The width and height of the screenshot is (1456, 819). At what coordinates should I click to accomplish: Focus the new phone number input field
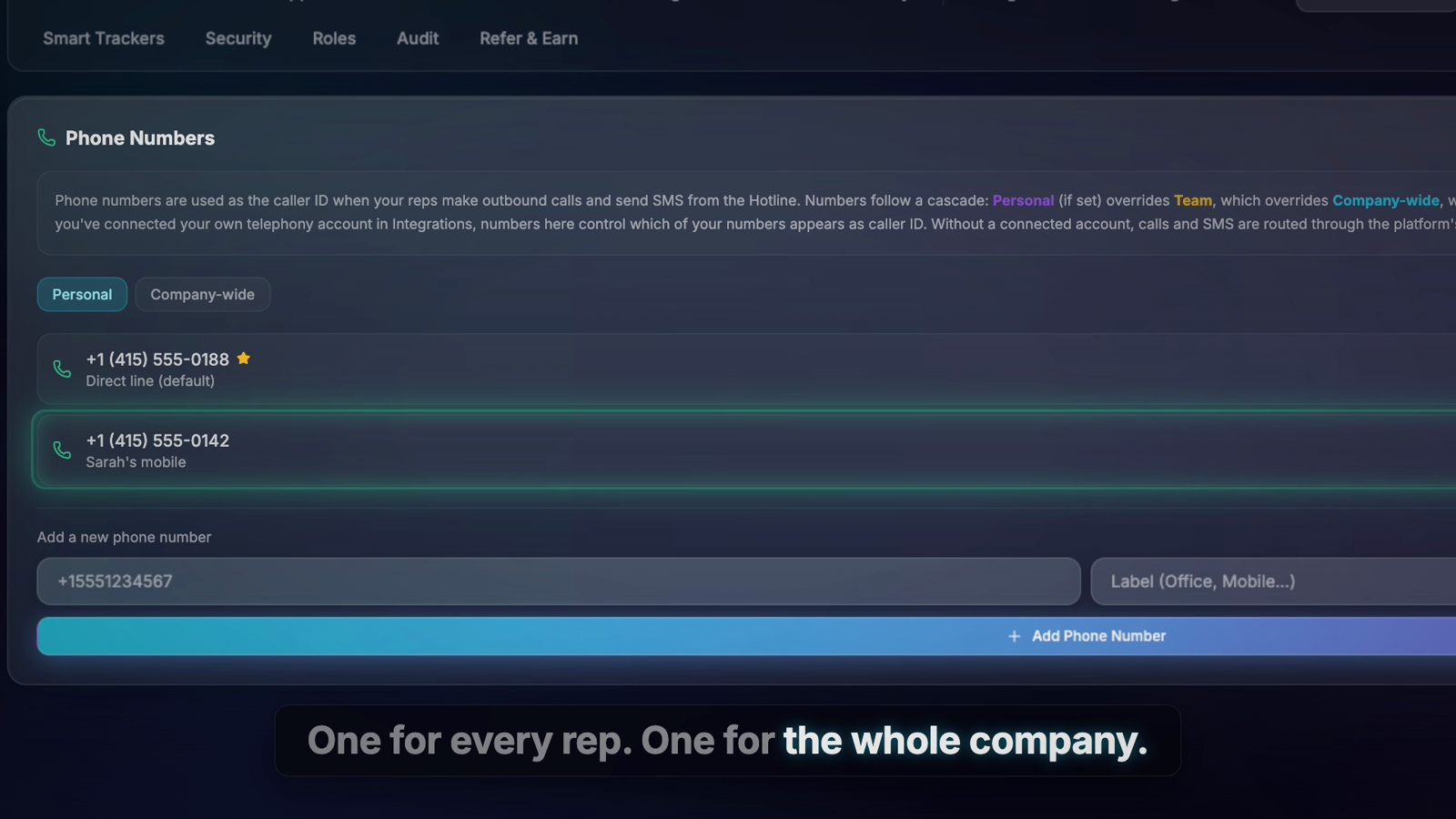click(x=559, y=581)
